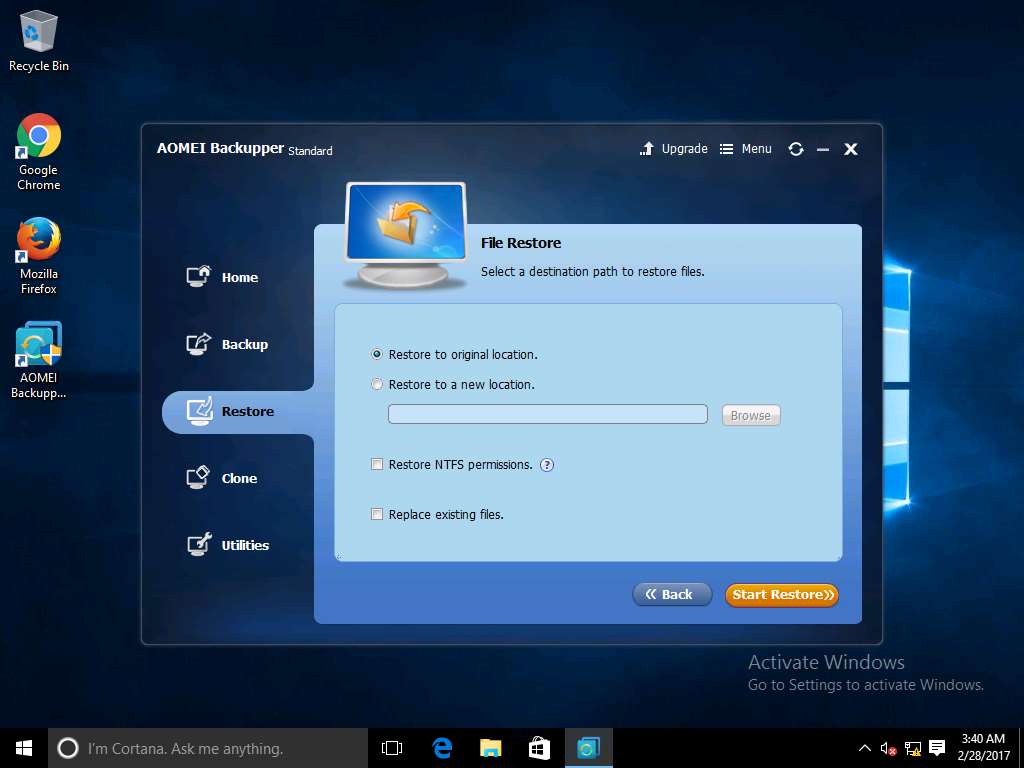
Task: Enable Restore NTFS permissions checkbox
Action: (377, 464)
